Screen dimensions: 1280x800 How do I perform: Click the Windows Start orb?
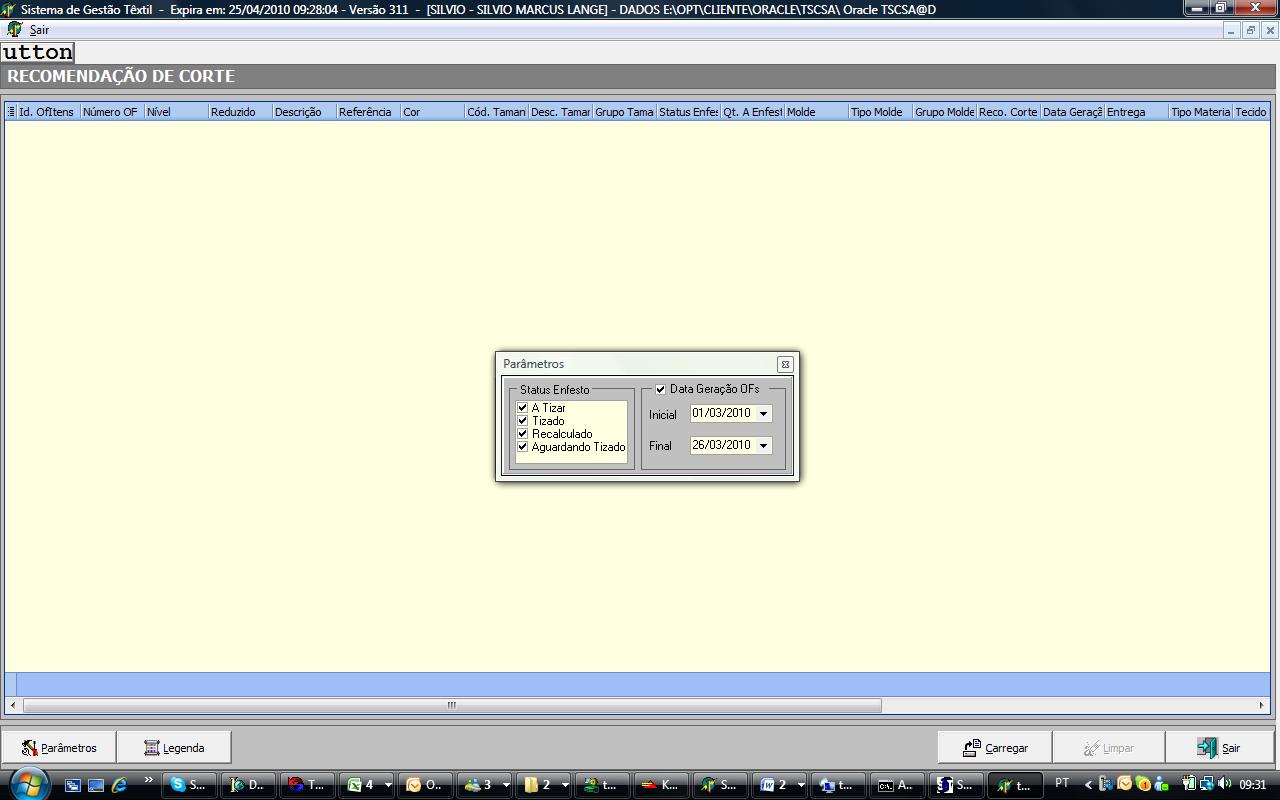[27, 784]
